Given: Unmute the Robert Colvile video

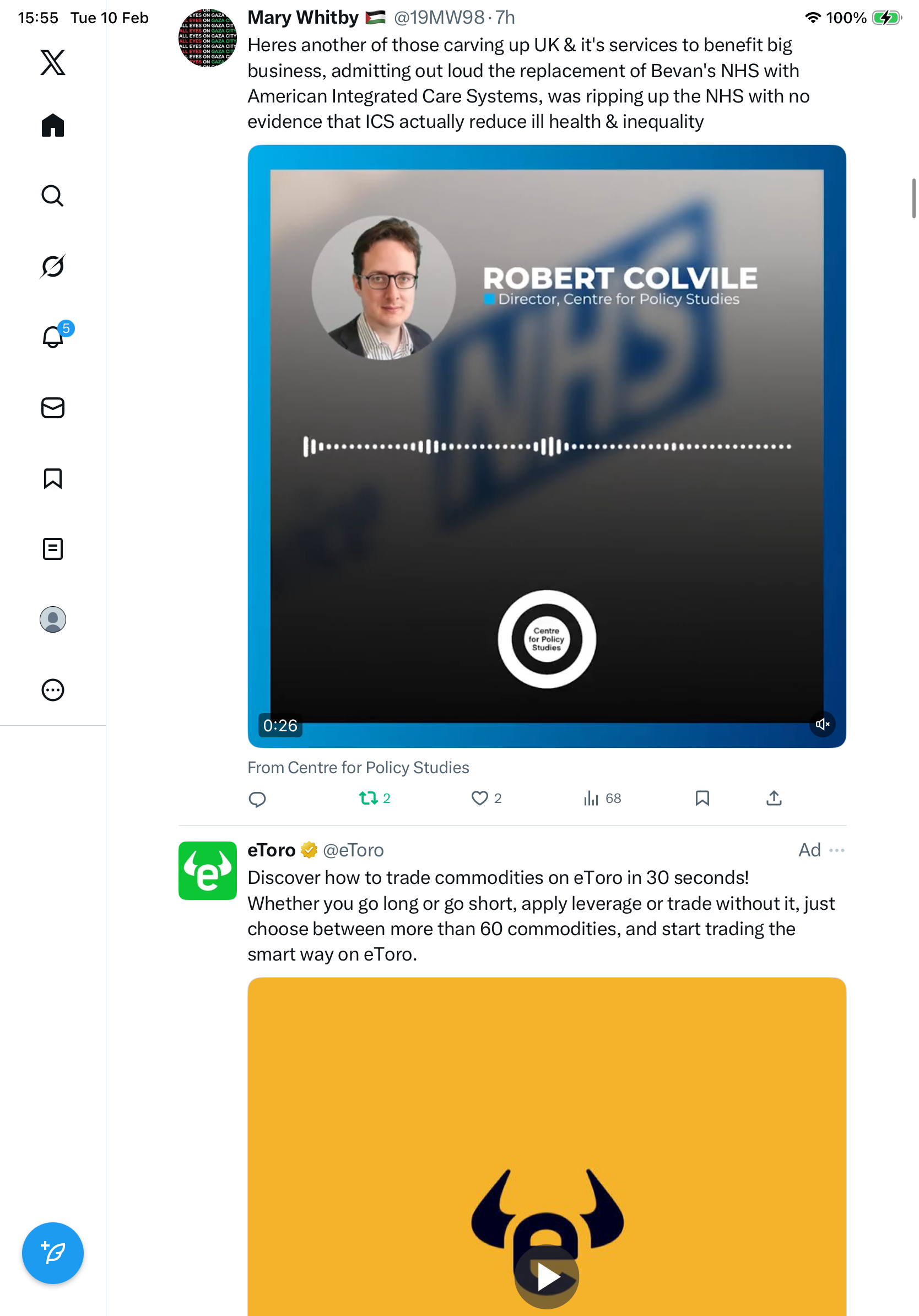Looking at the screenshot, I should pyautogui.click(x=821, y=724).
